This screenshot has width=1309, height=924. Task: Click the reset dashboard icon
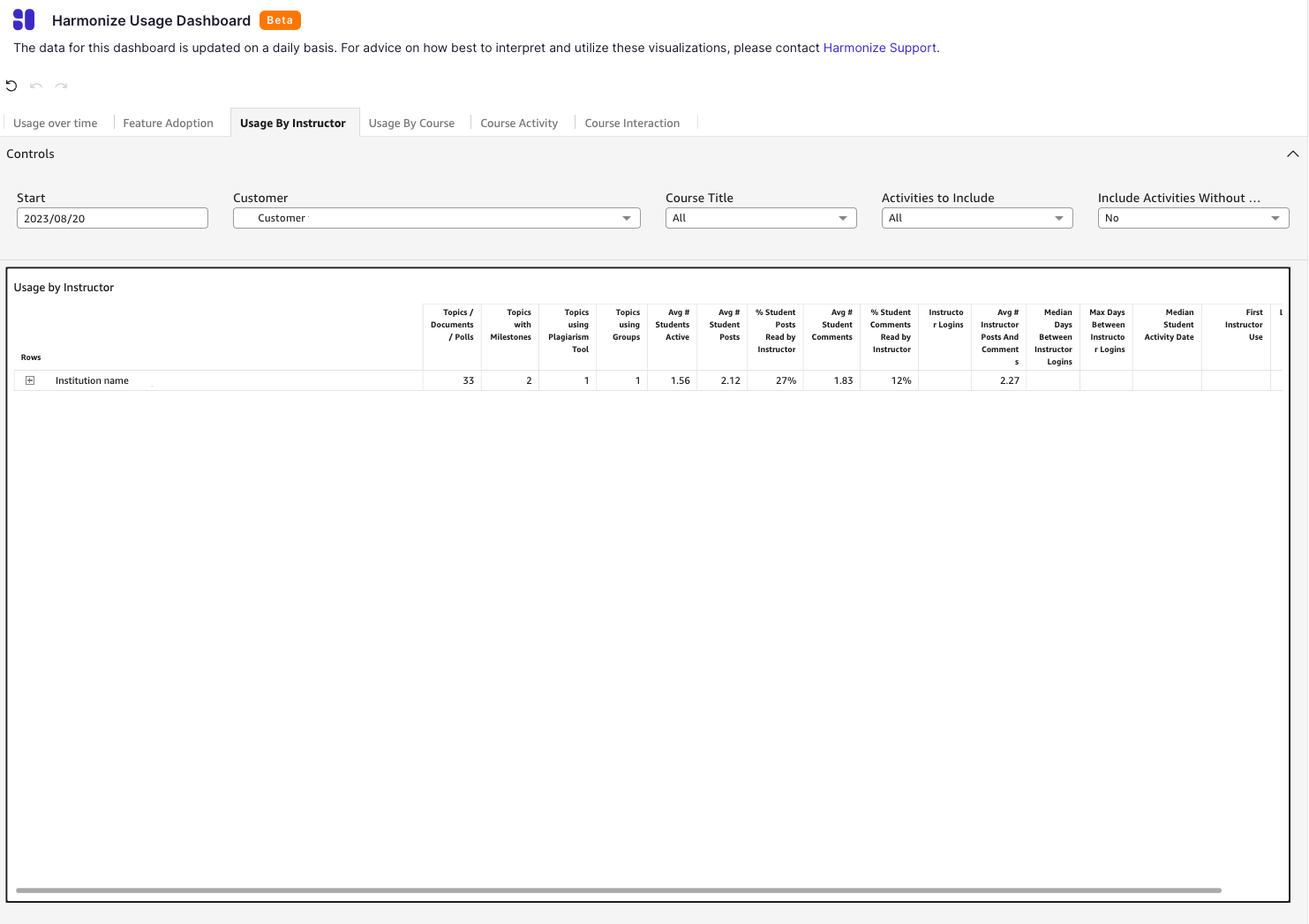pyautogui.click(x=11, y=86)
